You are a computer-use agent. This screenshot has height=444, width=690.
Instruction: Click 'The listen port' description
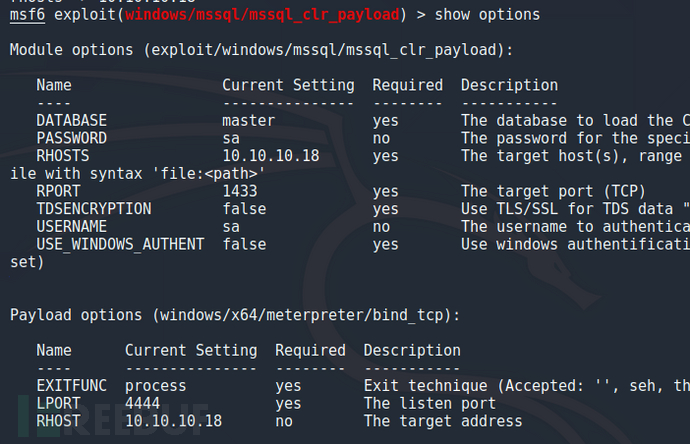429,404
